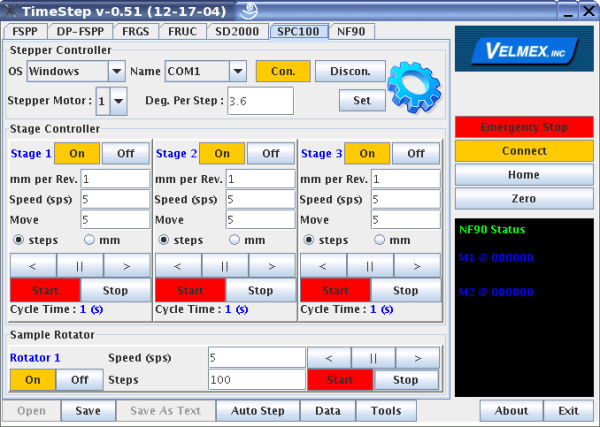
Task: Click the Home button
Action: pyautogui.click(x=524, y=174)
